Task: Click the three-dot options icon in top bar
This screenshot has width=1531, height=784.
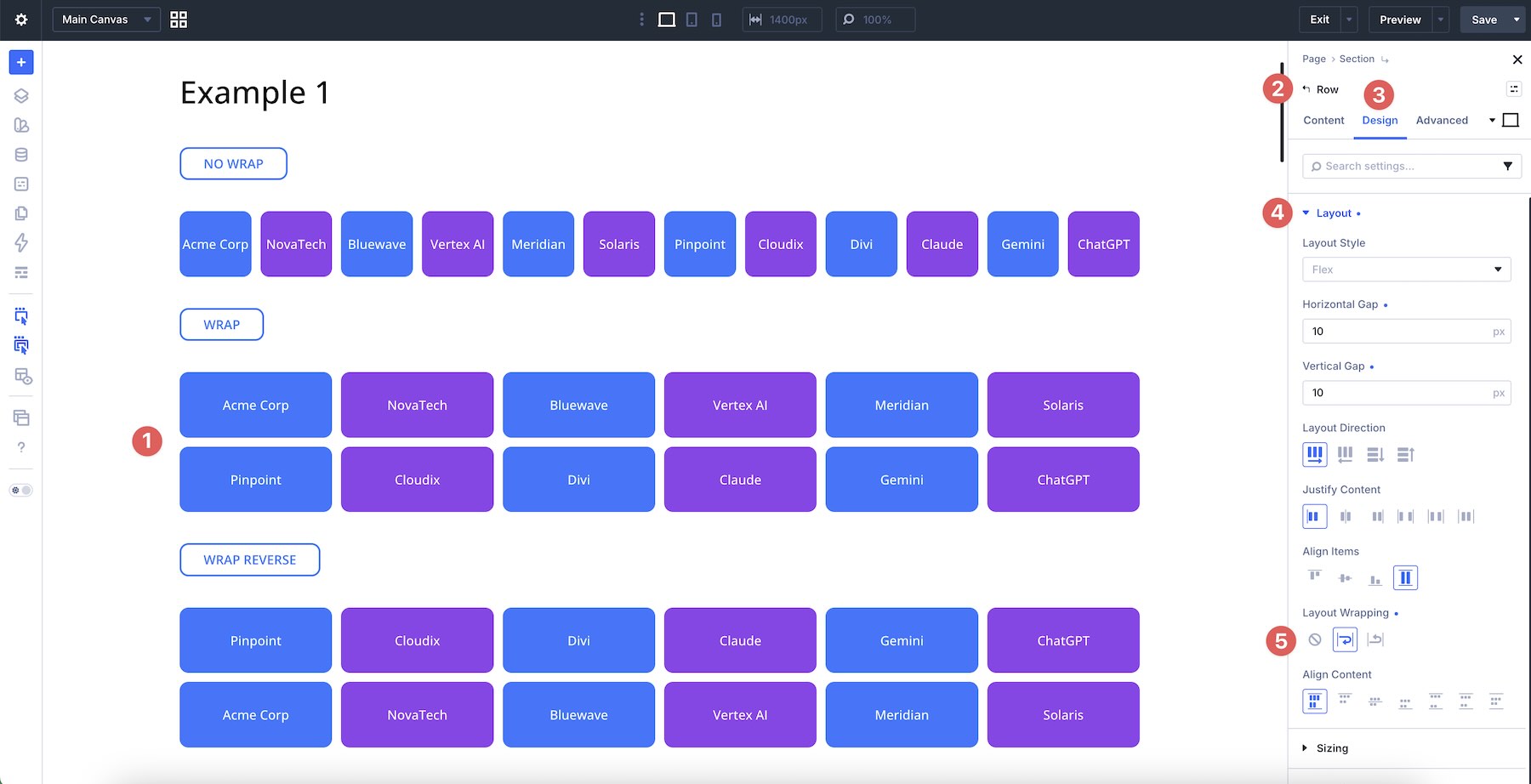Action: coord(641,20)
